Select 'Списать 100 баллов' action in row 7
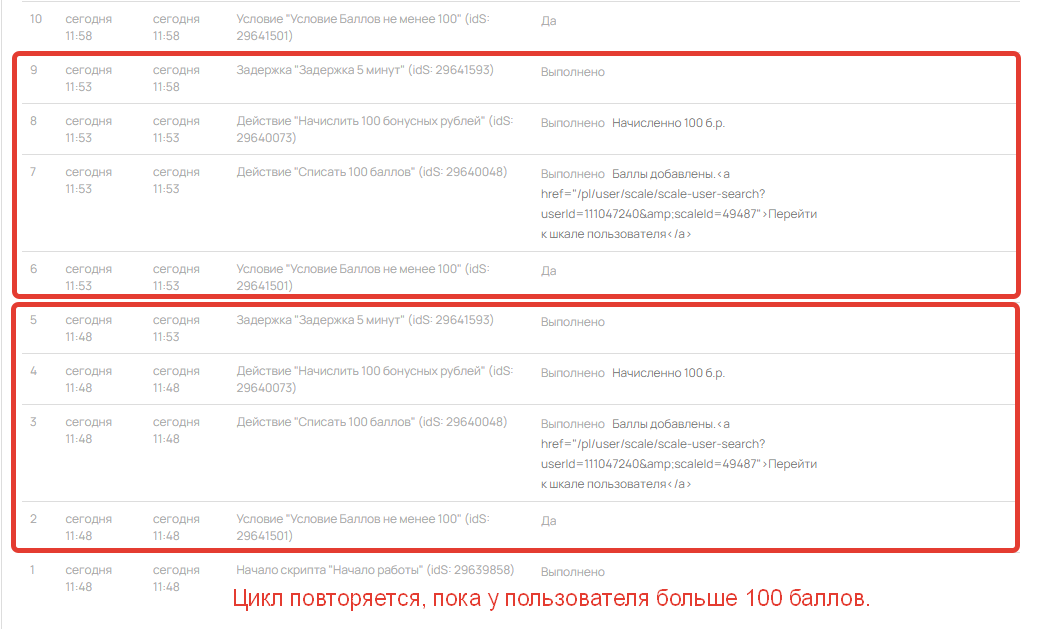The height and width of the screenshot is (637, 1040). tap(371, 172)
